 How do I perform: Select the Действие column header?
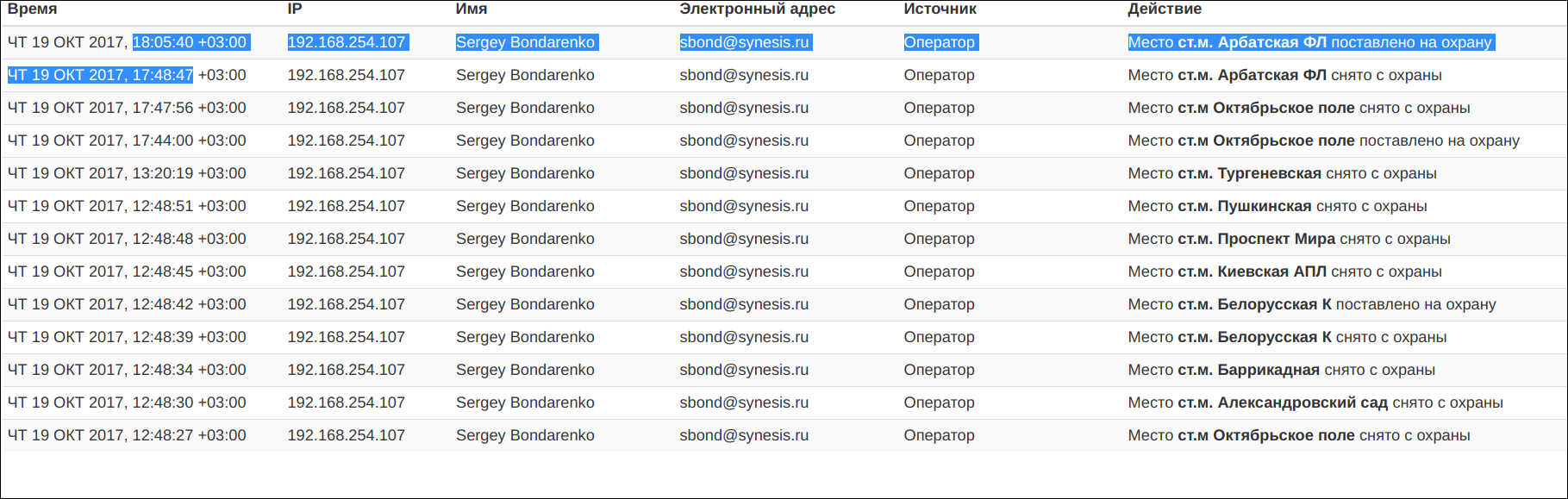(x=1165, y=9)
